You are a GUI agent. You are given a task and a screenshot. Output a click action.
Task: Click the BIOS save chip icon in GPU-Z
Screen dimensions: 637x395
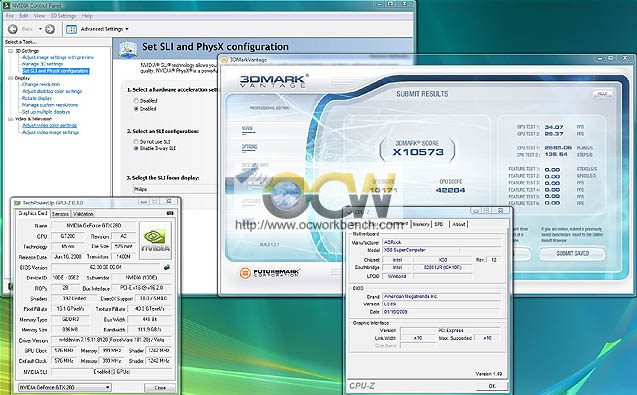click(x=167, y=267)
